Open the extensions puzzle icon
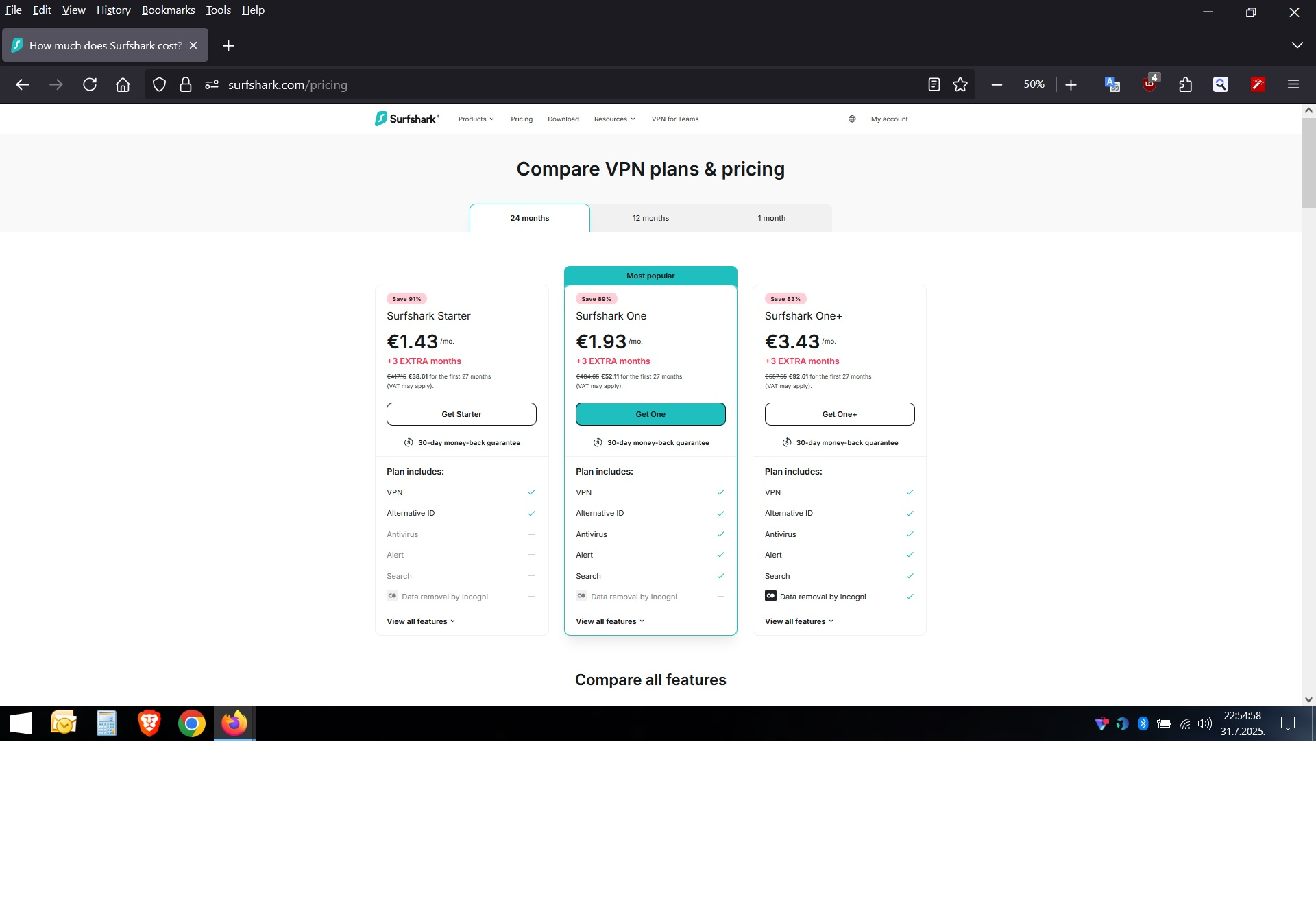The image size is (1316, 923). [1185, 84]
